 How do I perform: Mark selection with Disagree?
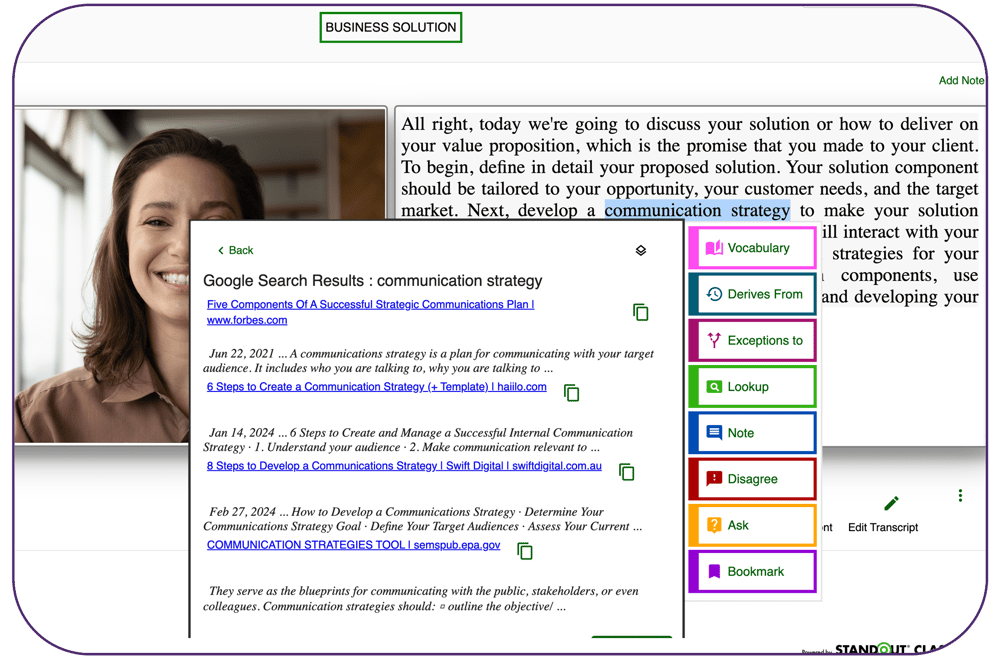tap(753, 479)
